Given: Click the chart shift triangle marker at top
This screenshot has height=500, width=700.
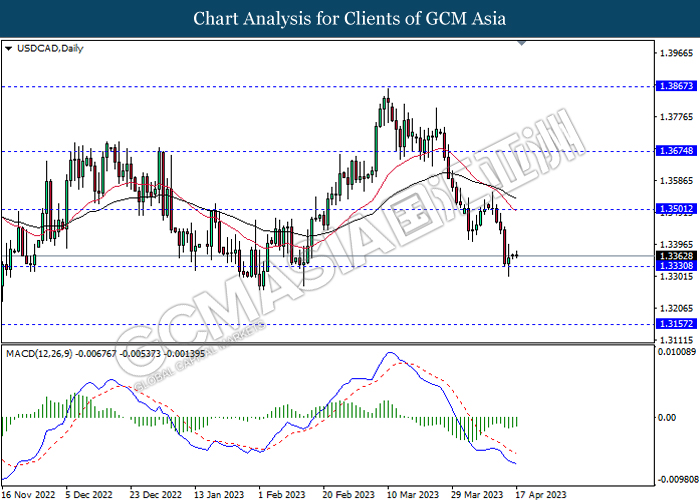Looking at the screenshot, I should pos(522,43).
